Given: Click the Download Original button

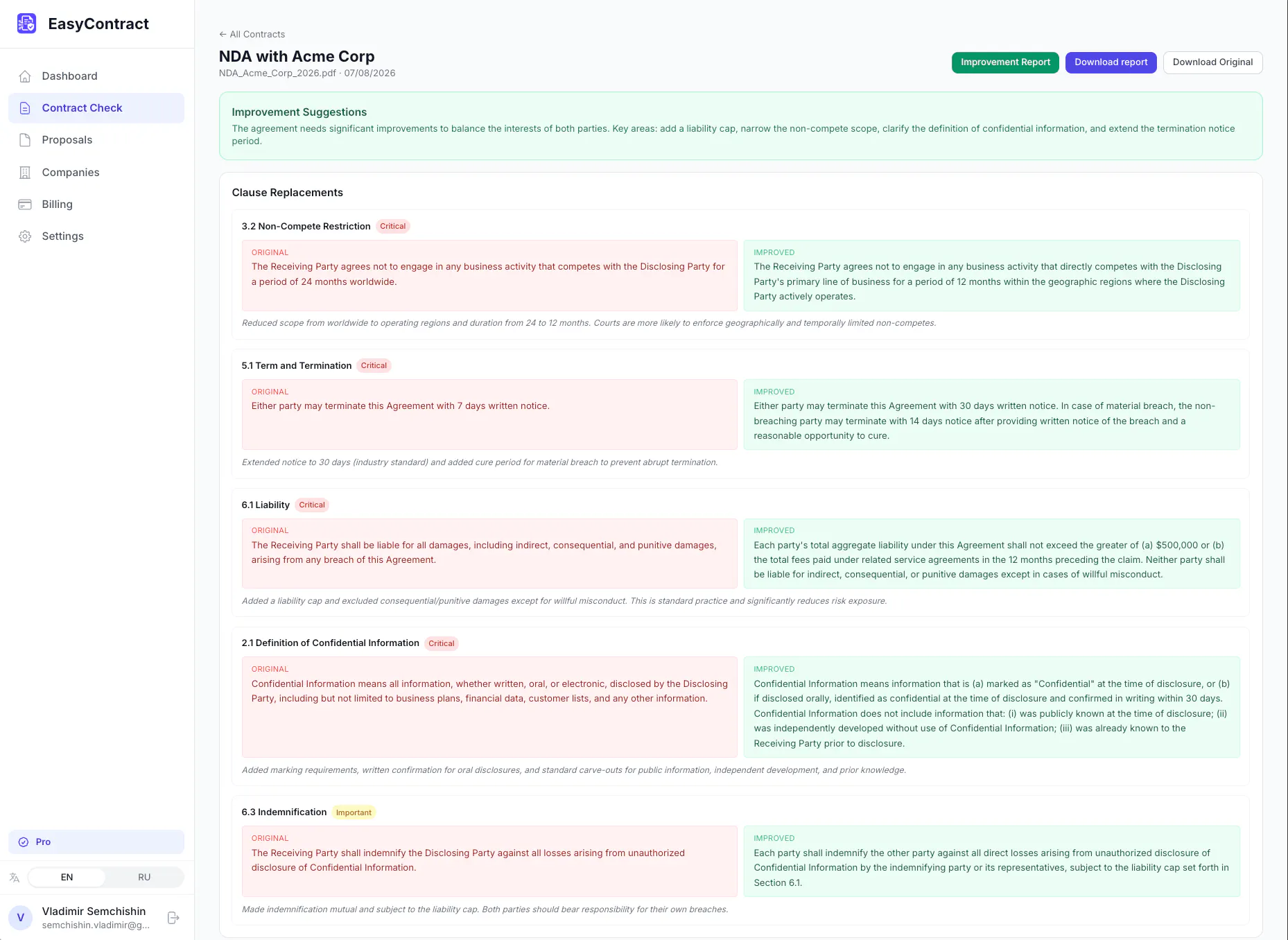Looking at the screenshot, I should [x=1212, y=62].
